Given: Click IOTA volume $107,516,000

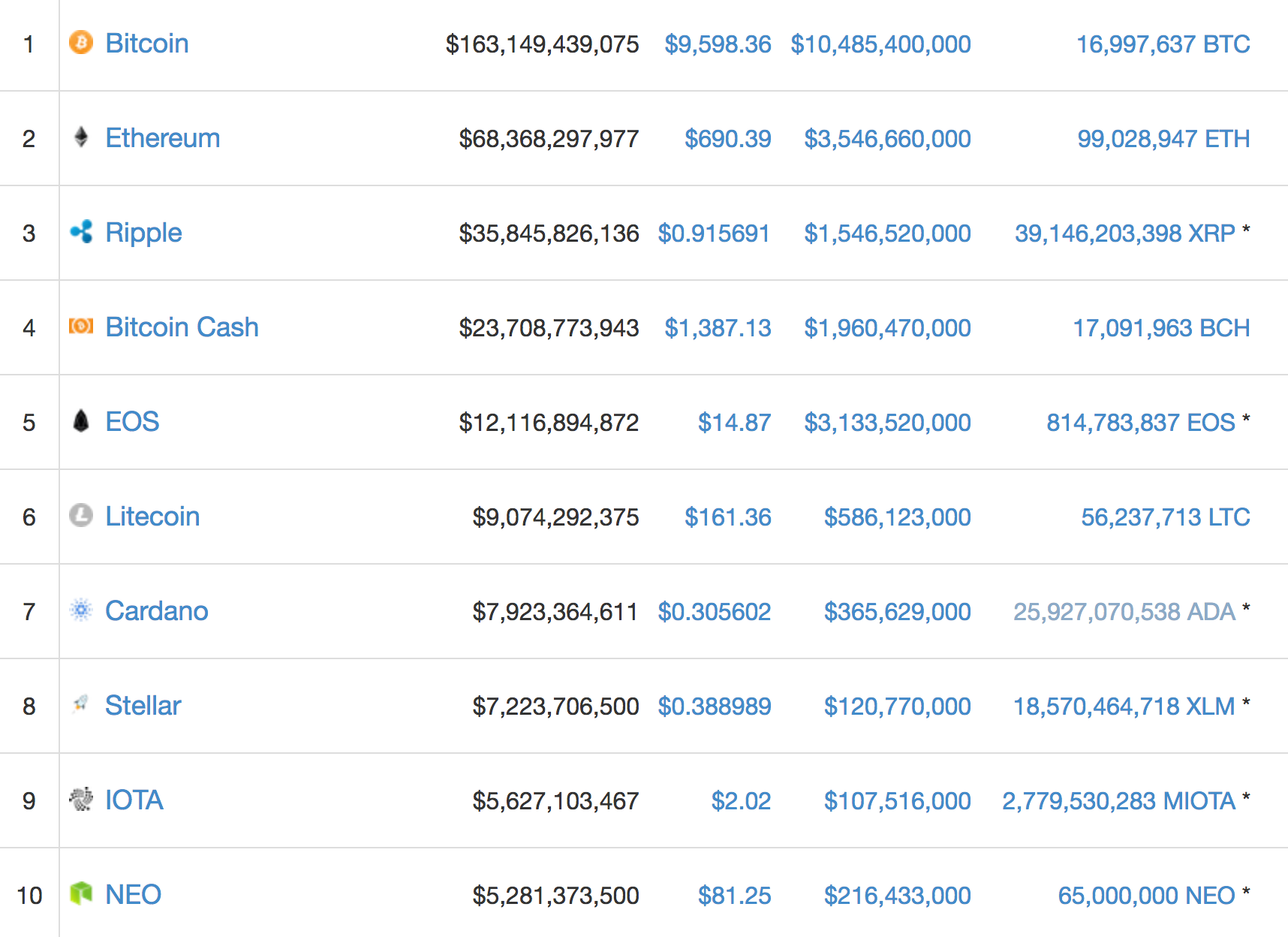Looking at the screenshot, I should coord(898,801).
